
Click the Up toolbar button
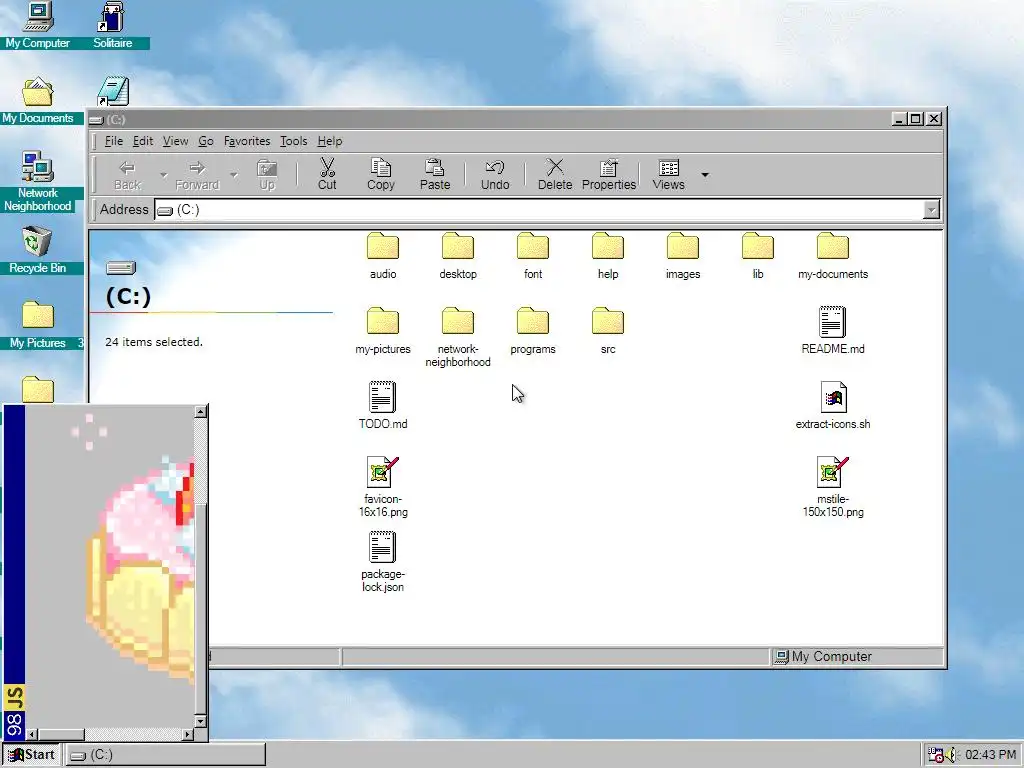pyautogui.click(x=267, y=174)
